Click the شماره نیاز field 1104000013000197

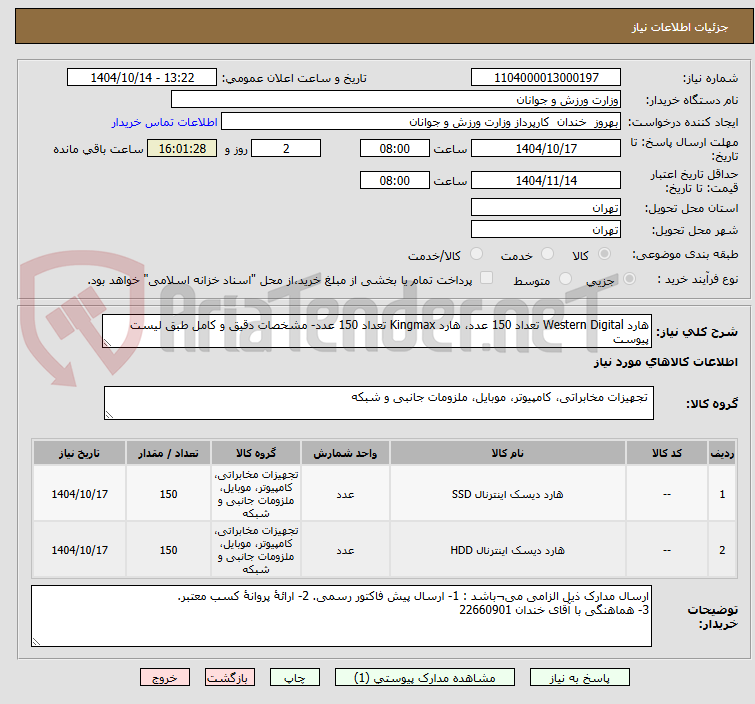coord(546,78)
